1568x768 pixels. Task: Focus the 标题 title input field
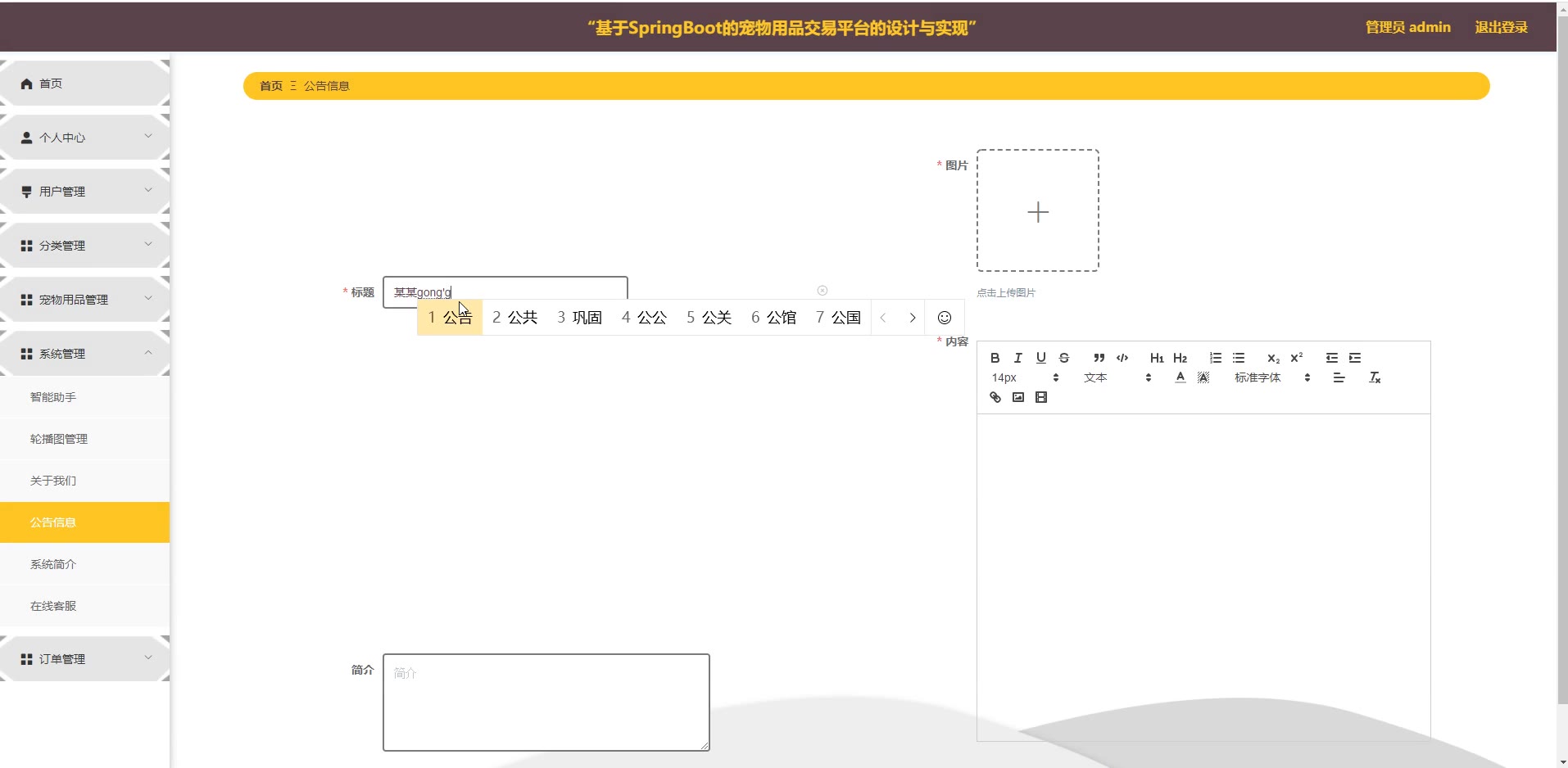[505, 291]
